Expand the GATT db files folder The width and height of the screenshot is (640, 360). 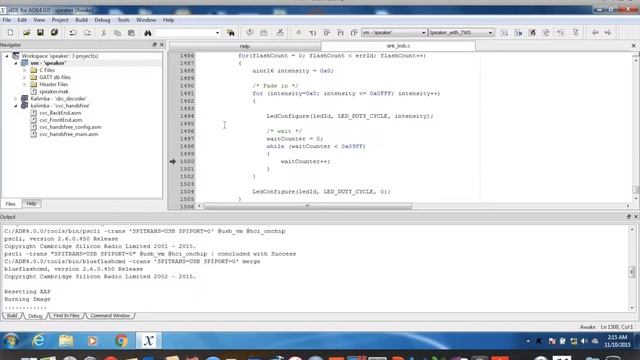tap(24, 77)
